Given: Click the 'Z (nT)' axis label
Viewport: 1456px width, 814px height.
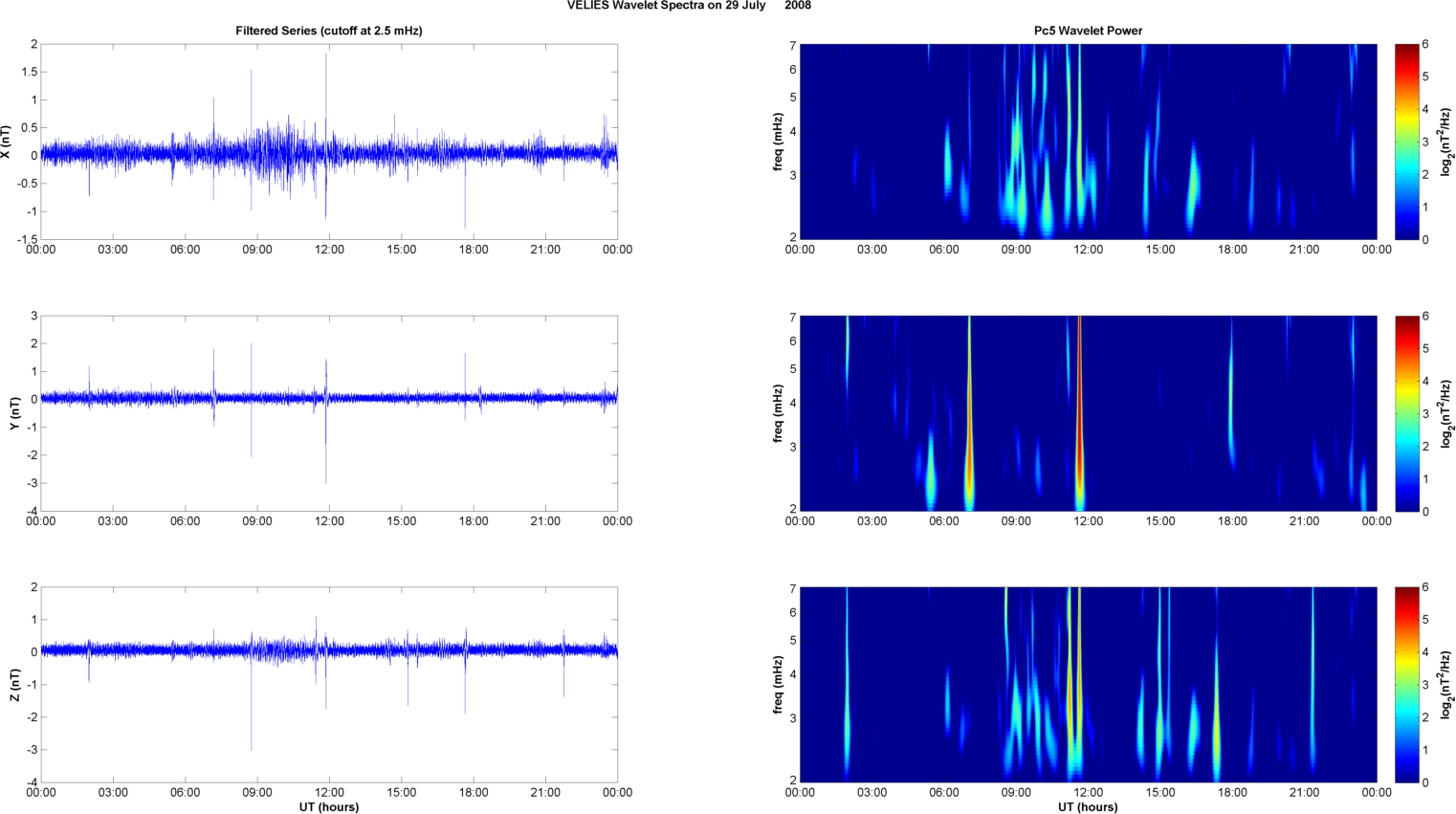Looking at the screenshot, I should (x=14, y=685).
